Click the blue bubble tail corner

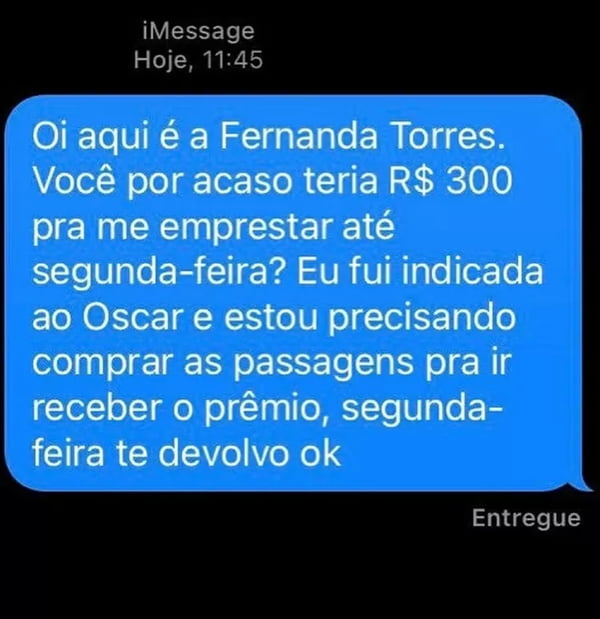(583, 487)
